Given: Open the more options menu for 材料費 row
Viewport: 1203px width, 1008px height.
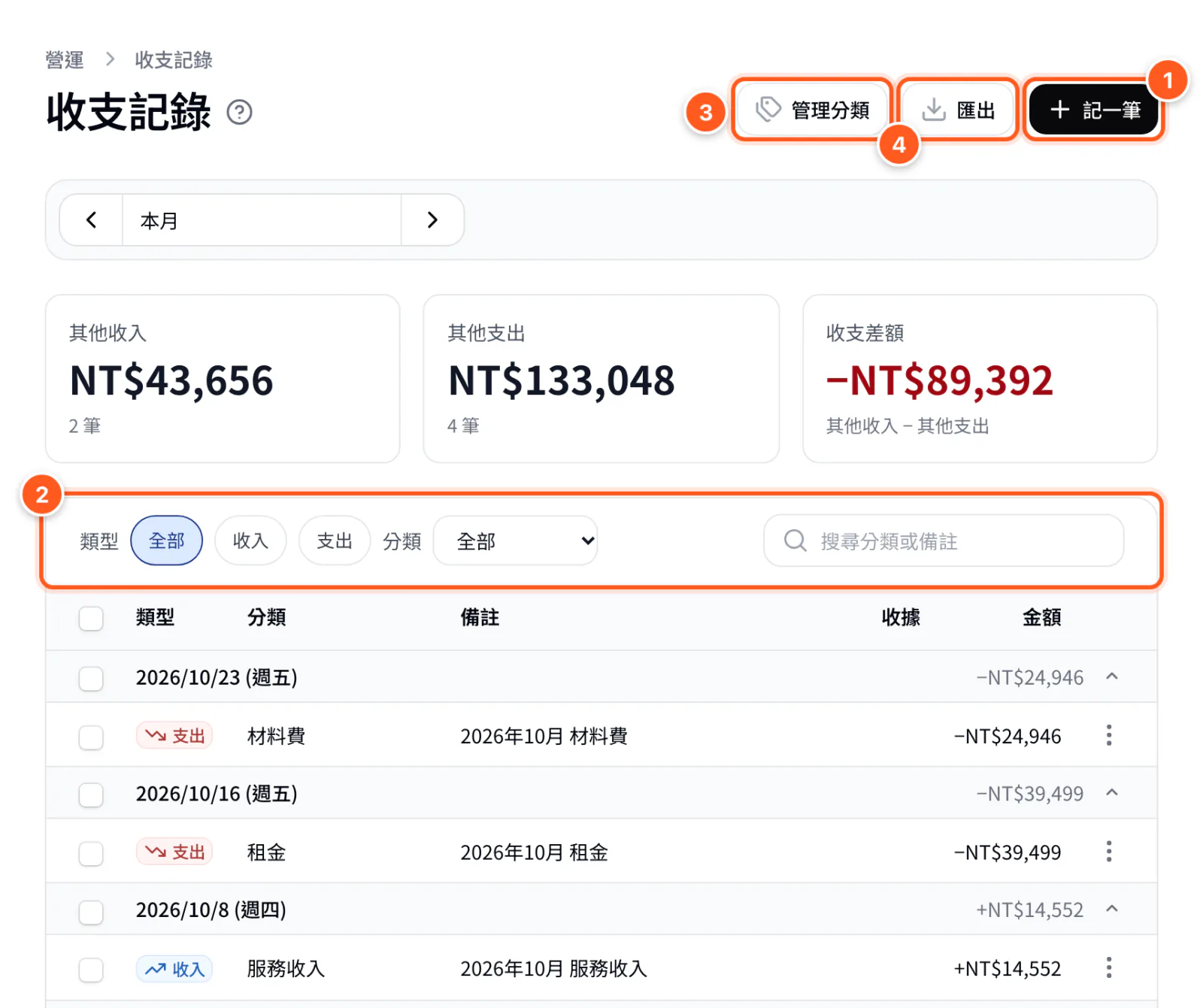Looking at the screenshot, I should [1109, 735].
